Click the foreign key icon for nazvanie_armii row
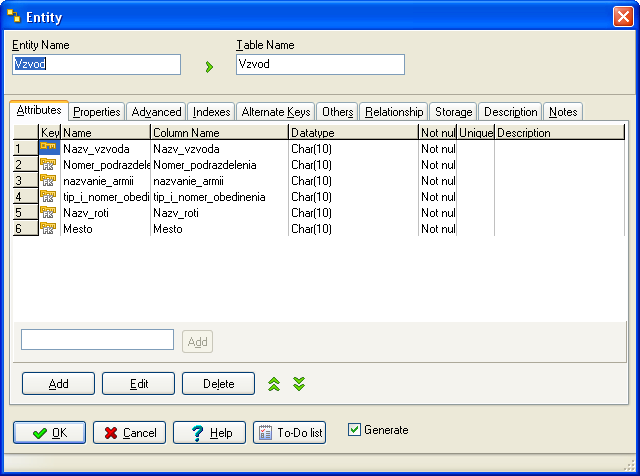The image size is (640, 476). (x=48, y=180)
